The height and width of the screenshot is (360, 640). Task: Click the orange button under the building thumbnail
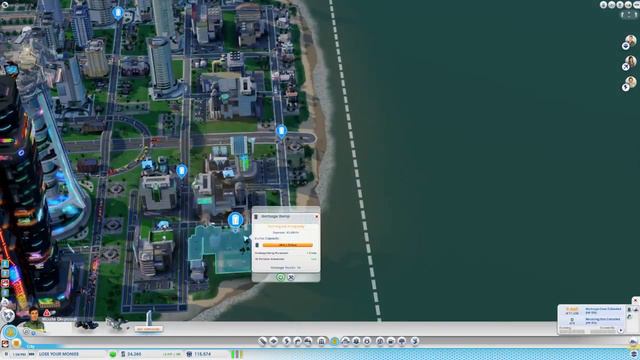click(x=149, y=329)
